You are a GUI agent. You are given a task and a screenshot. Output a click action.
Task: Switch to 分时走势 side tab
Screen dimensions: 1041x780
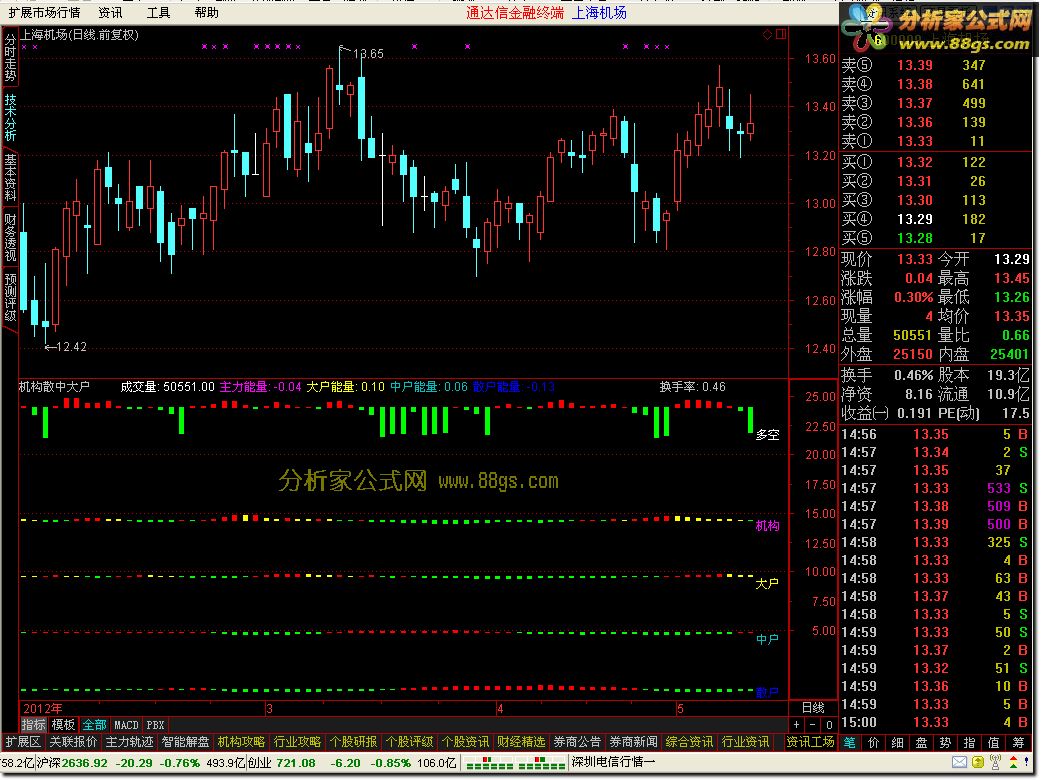(10, 58)
